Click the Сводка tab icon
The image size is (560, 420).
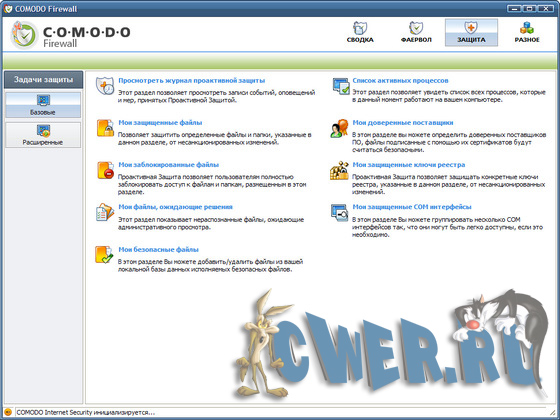pyautogui.click(x=360, y=28)
